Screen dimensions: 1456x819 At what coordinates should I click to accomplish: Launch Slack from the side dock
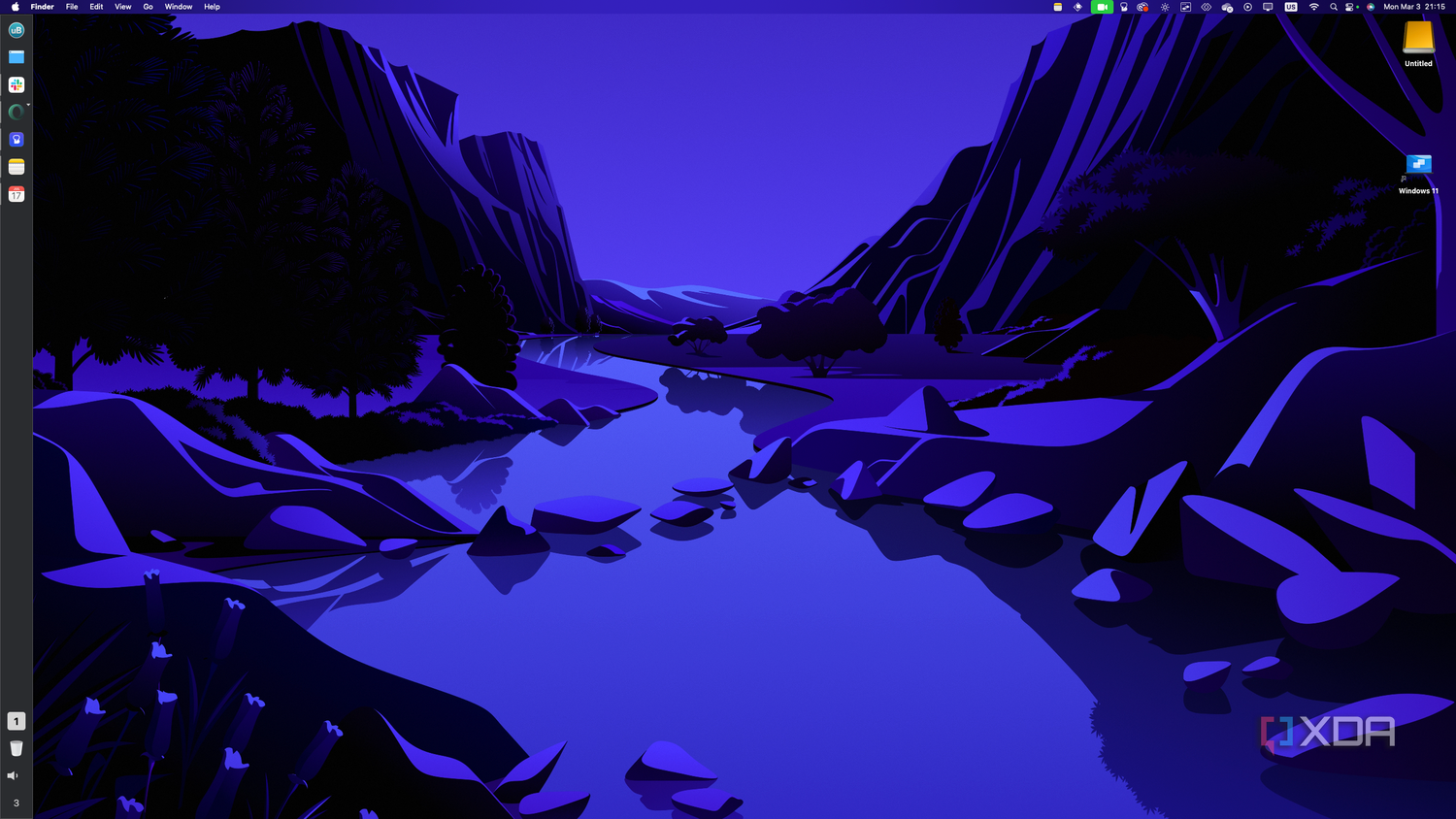[16, 84]
